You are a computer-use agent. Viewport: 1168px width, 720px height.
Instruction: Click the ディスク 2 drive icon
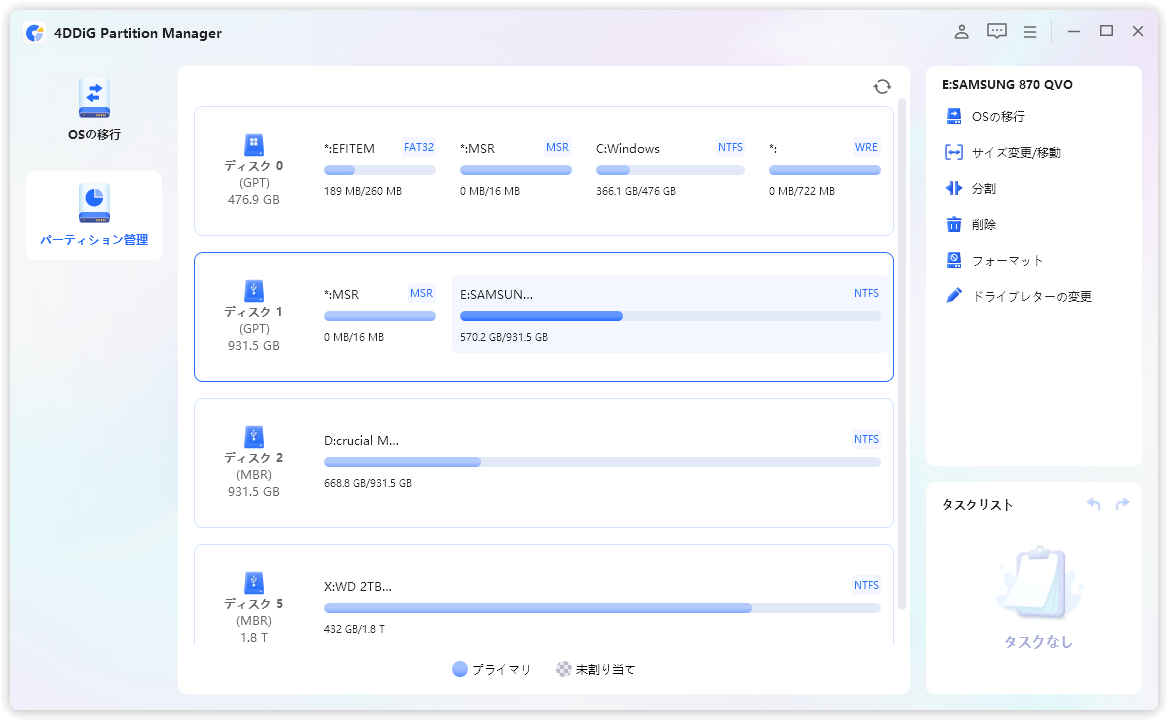coord(254,436)
